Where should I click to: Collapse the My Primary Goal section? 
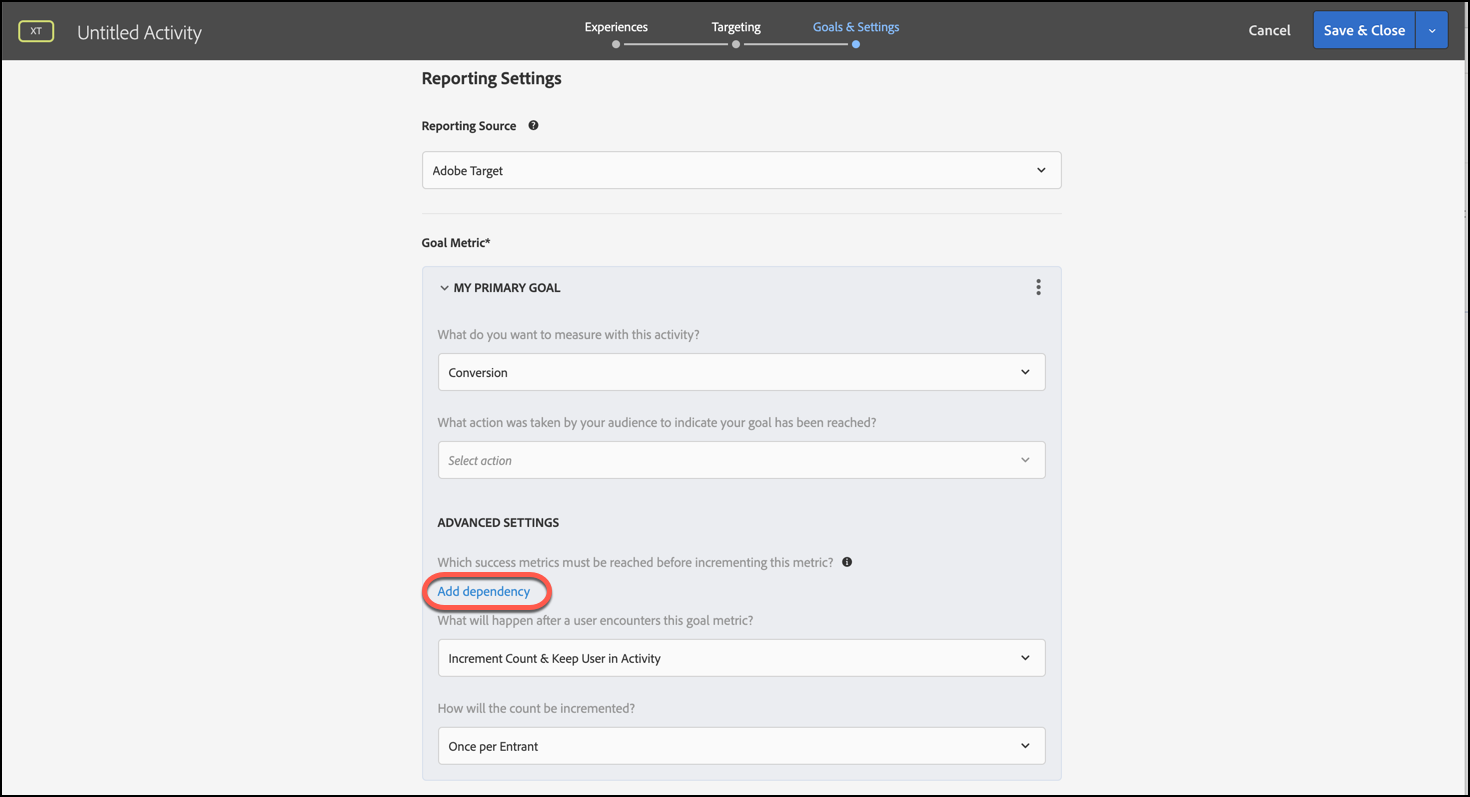pos(444,288)
